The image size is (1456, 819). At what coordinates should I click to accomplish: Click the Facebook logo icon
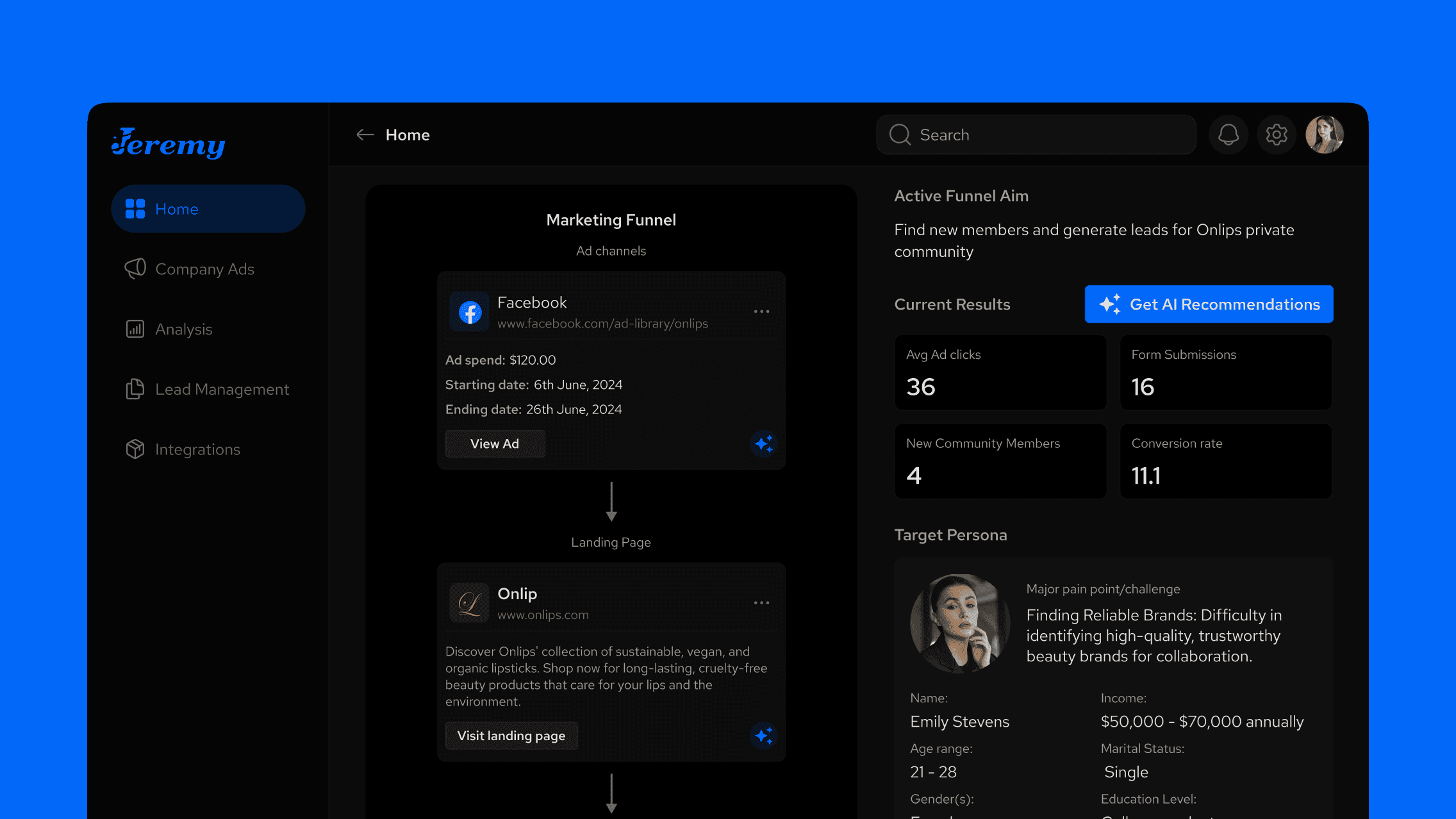coord(470,312)
